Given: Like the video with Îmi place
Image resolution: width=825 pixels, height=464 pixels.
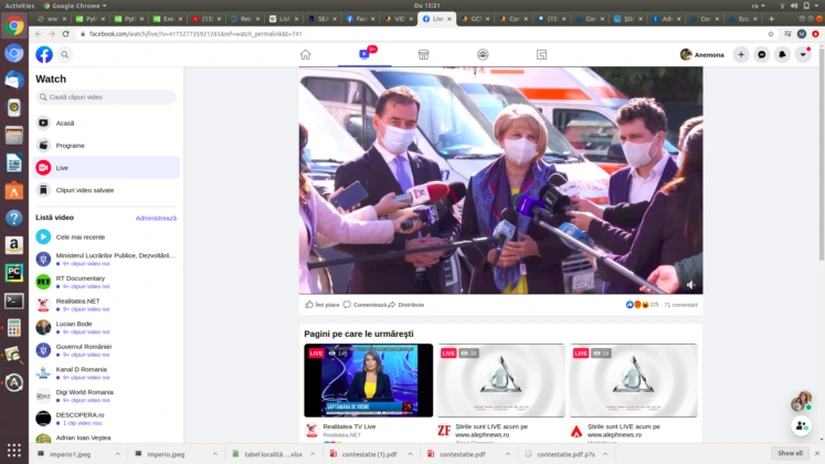Looking at the screenshot, I should 322,305.
